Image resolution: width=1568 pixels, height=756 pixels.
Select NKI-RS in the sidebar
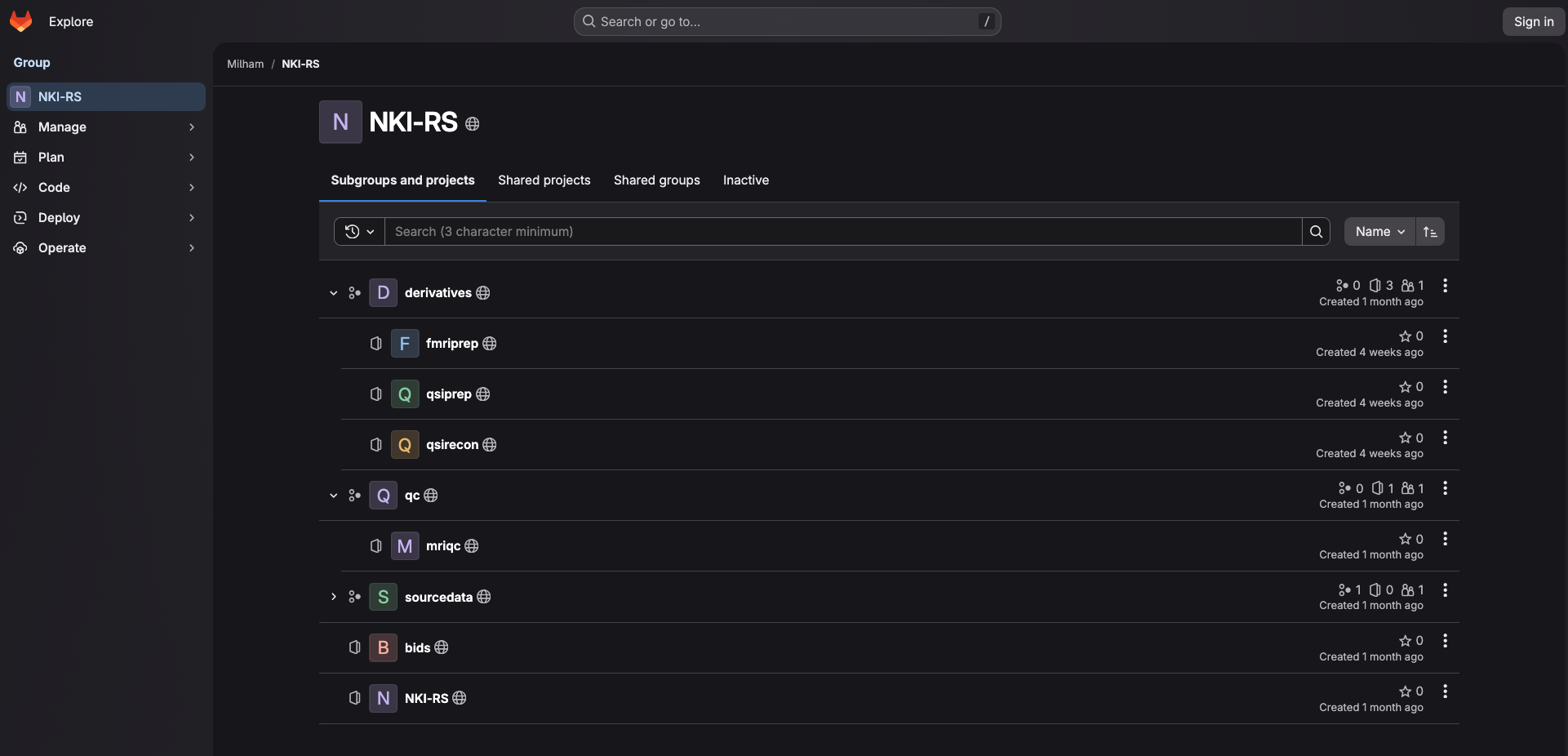click(105, 97)
